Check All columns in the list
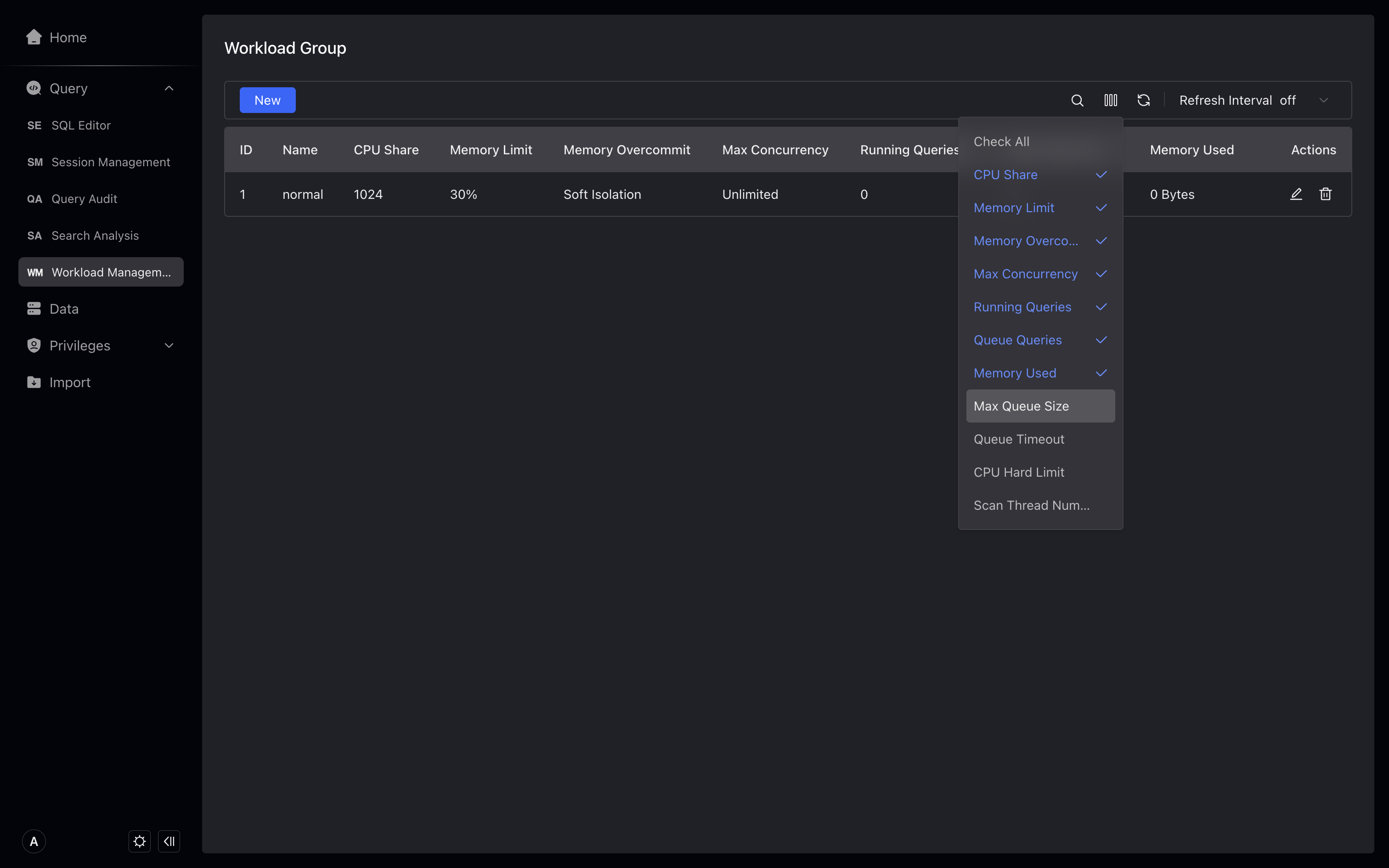Screen dimensions: 1389x868 (x=1041, y=141)
